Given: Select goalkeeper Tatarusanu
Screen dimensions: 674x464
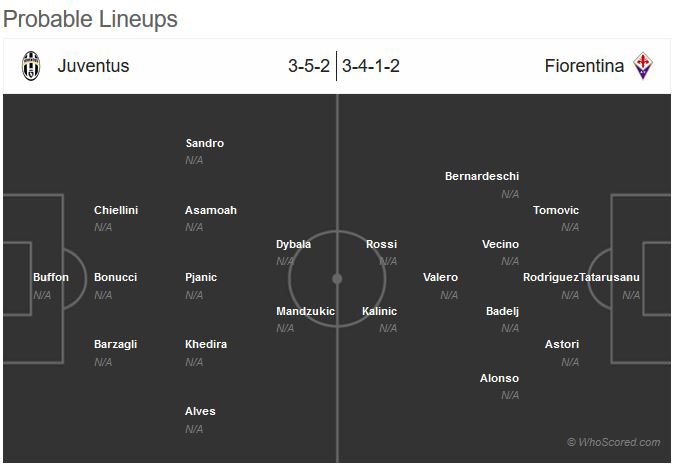Looking at the screenshot, I should pos(610,277).
